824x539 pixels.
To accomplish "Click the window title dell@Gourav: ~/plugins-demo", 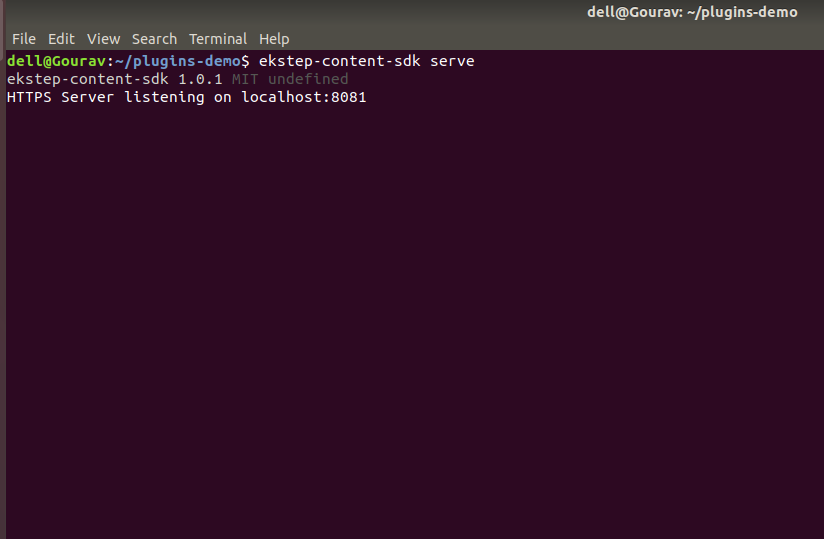I will [692, 12].
